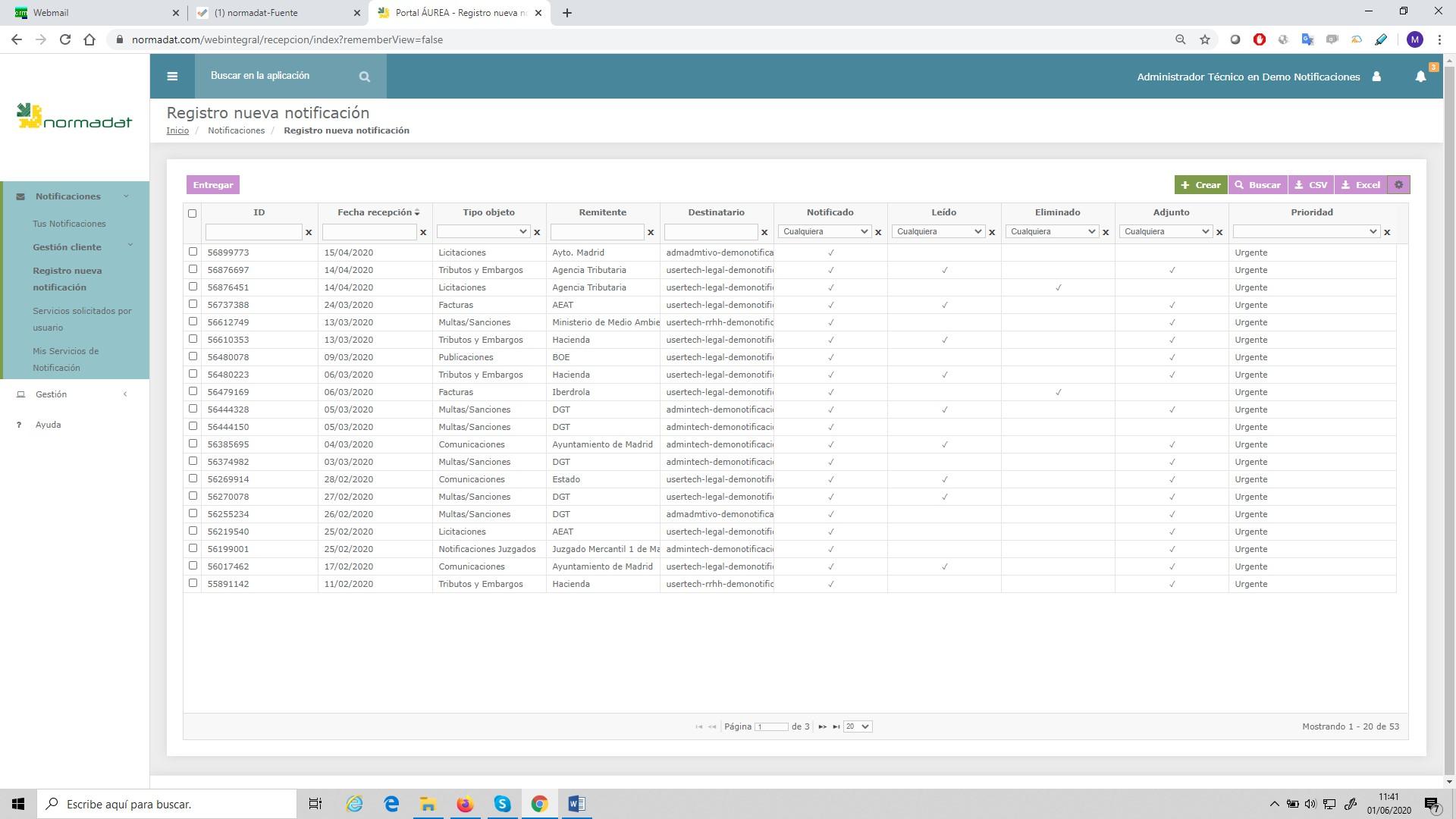This screenshot has height=819, width=1456.
Task: Reload the browser page
Action: coord(65,39)
